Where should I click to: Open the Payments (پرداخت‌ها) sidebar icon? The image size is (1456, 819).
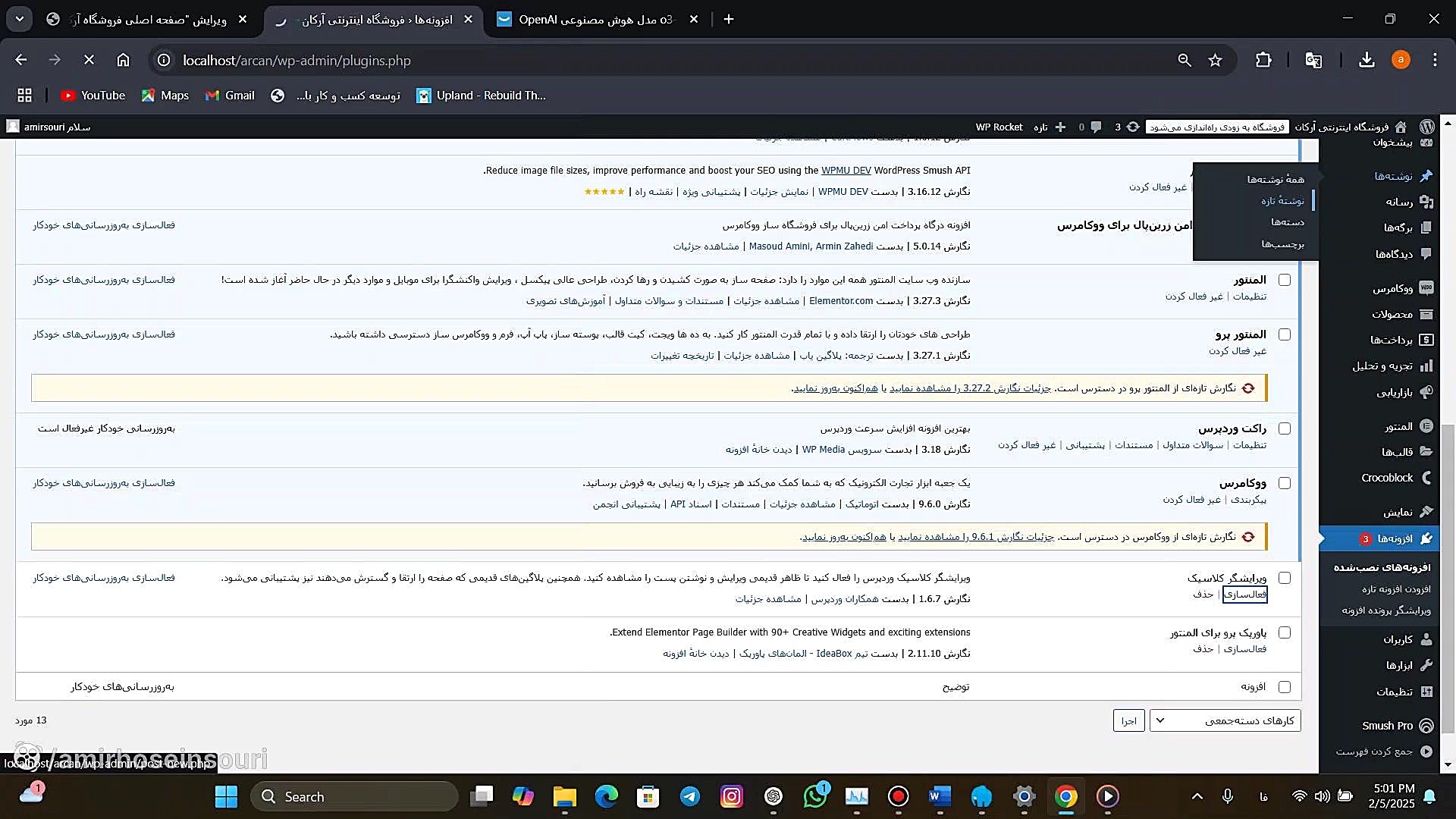[1426, 340]
